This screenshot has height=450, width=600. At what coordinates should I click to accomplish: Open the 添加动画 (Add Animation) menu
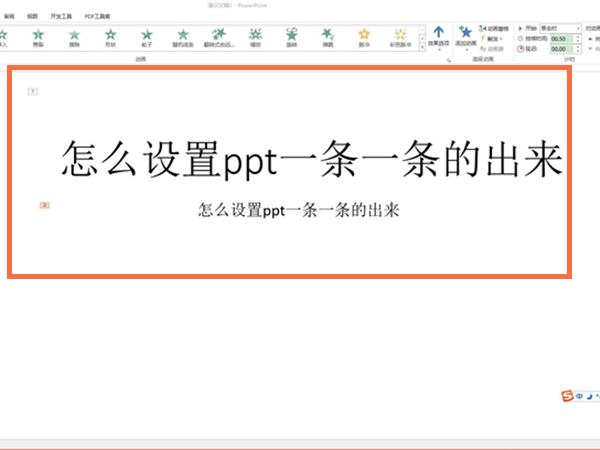pyautogui.click(x=464, y=38)
